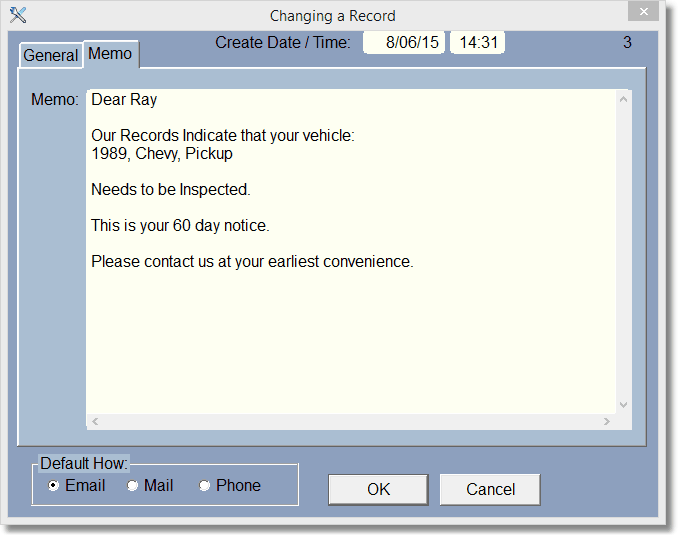Click memo scrollbar up arrow
Image resolution: width=678 pixels, height=537 pixels.
tap(624, 99)
